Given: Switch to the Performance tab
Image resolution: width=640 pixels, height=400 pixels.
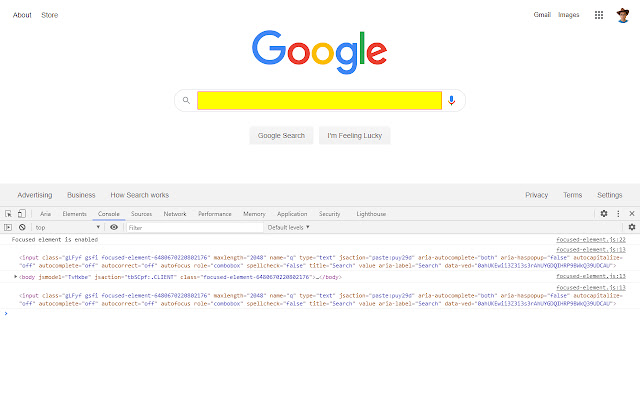Looking at the screenshot, I should 215,214.
